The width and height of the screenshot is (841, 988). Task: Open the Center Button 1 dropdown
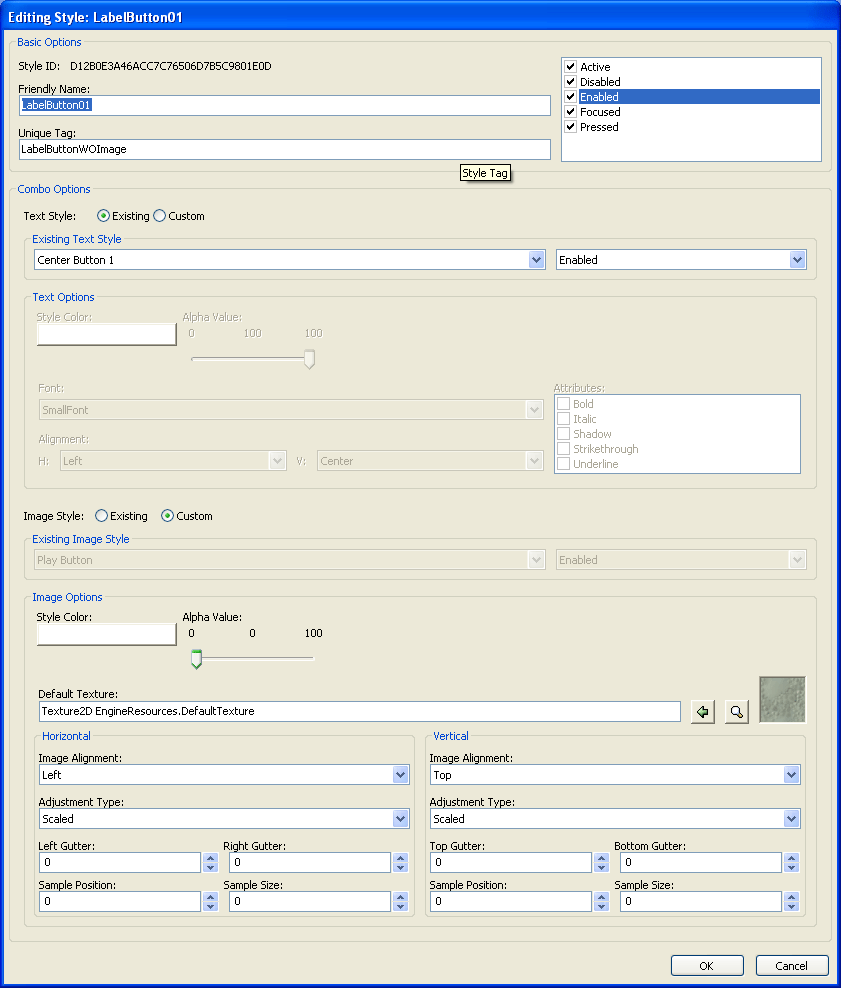click(x=538, y=259)
